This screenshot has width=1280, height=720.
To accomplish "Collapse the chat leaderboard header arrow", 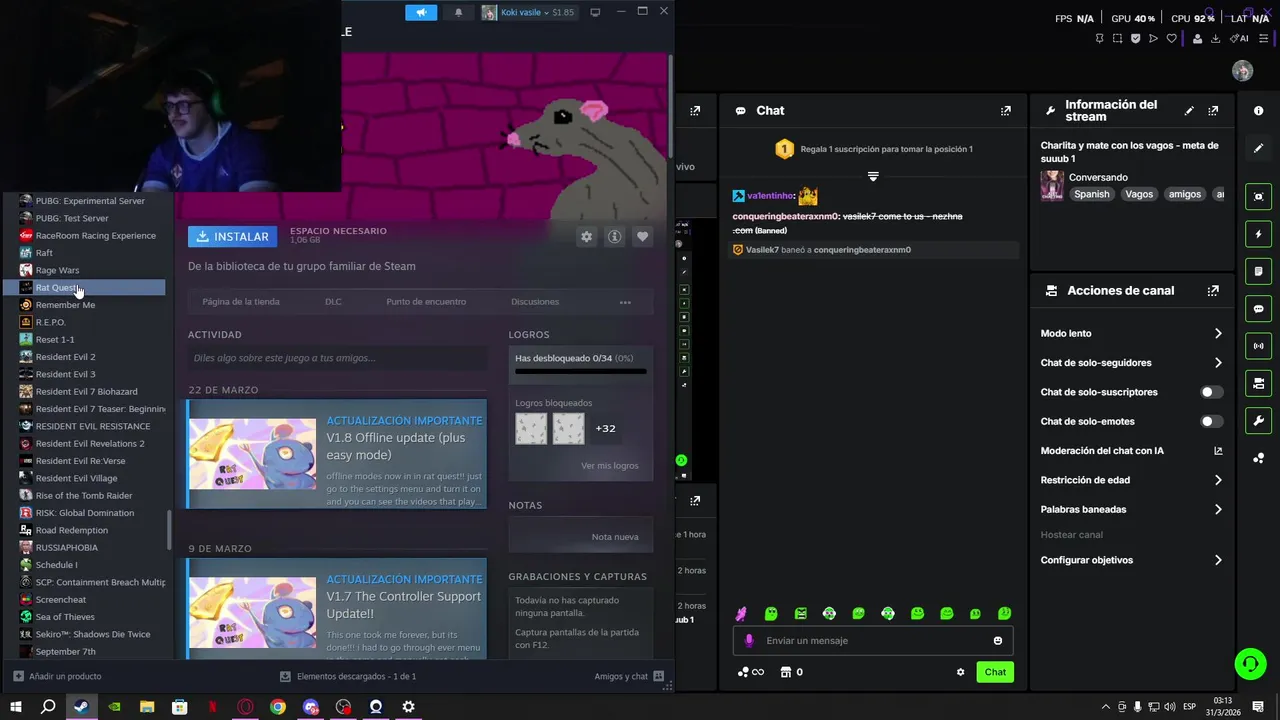I will 873,177.
